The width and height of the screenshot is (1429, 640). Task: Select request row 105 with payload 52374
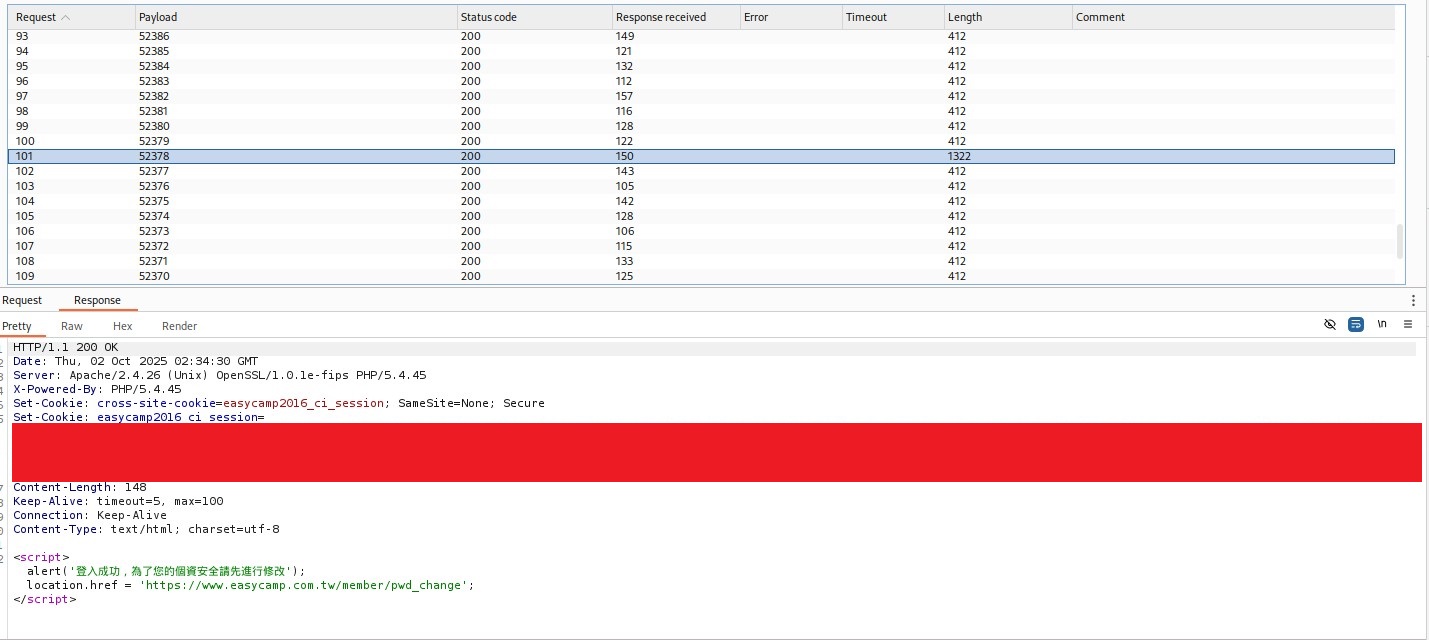[x=701, y=216]
